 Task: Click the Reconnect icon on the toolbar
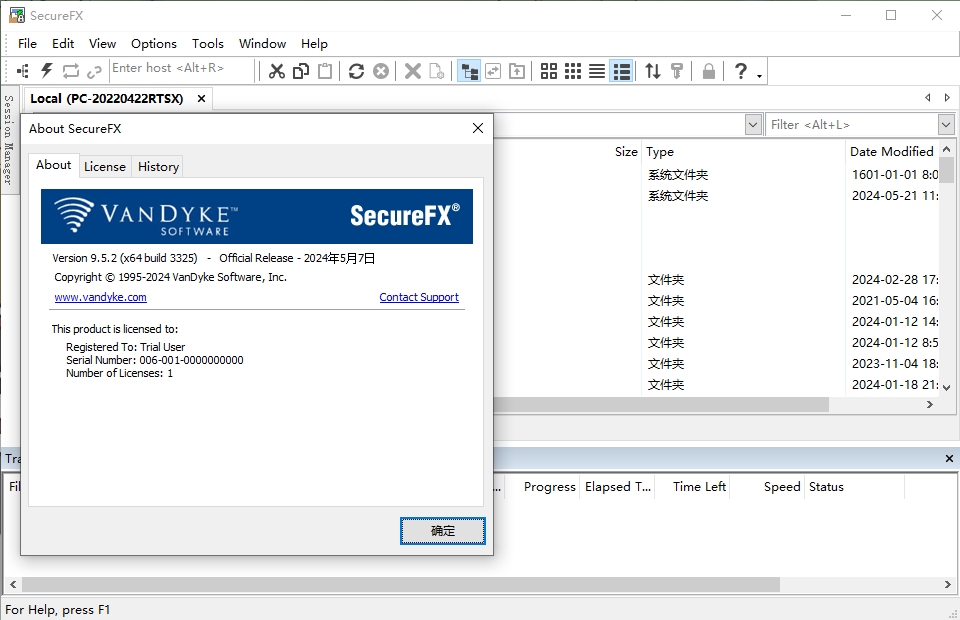[x=69, y=70]
